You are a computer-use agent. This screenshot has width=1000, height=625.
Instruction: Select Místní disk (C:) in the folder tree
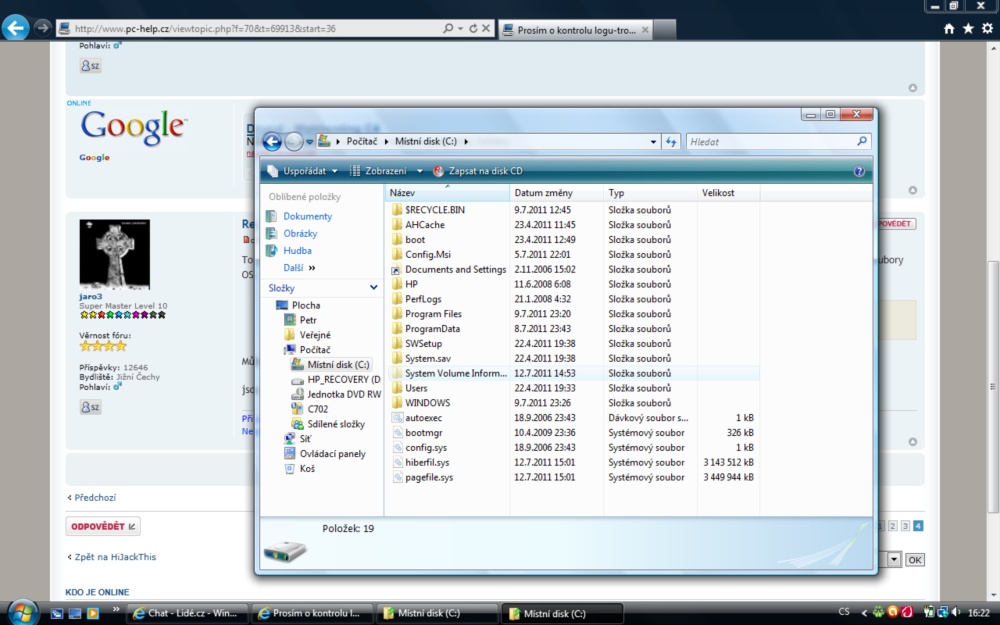point(331,365)
